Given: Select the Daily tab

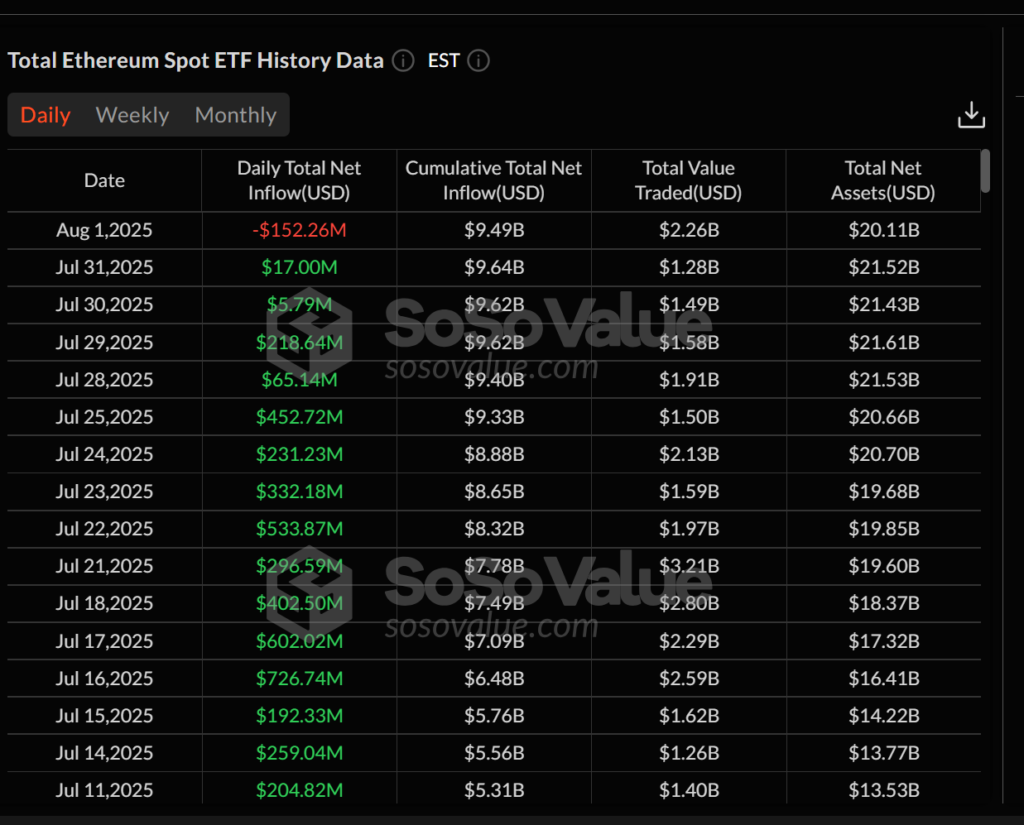Looking at the screenshot, I should tap(45, 114).
